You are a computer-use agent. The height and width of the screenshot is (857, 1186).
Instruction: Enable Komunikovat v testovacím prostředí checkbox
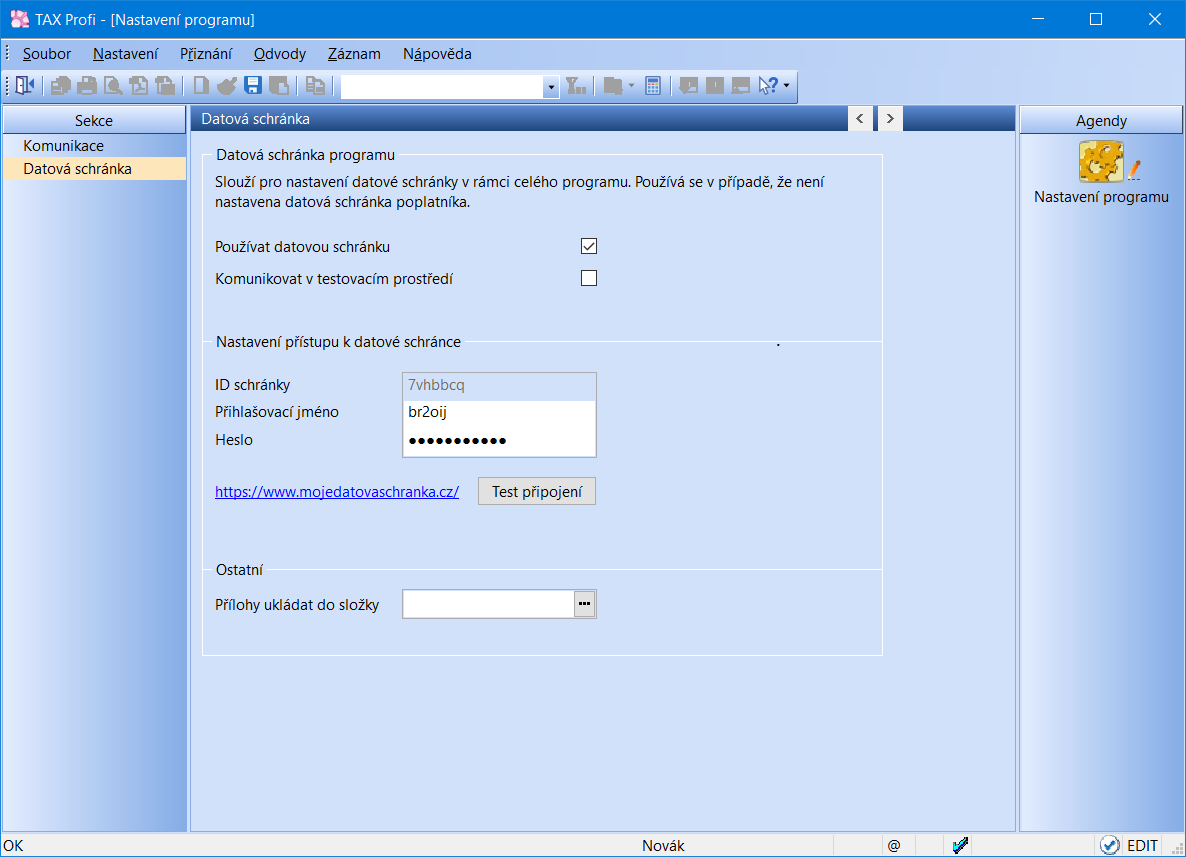point(589,278)
